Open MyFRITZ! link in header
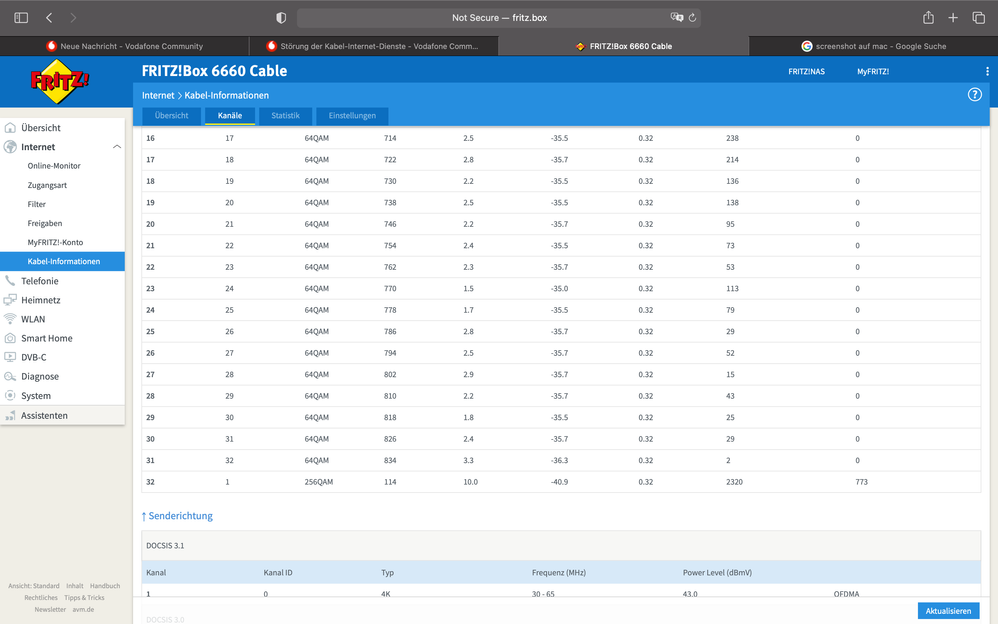 click(873, 71)
